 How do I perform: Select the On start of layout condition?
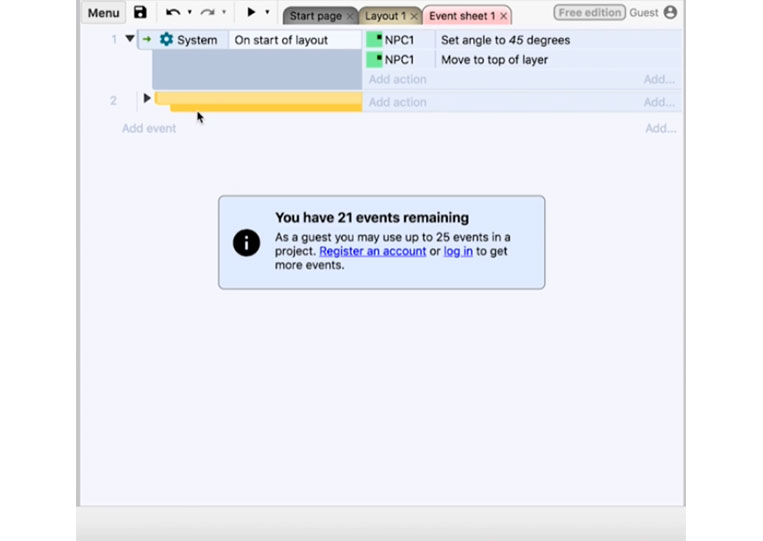point(281,40)
